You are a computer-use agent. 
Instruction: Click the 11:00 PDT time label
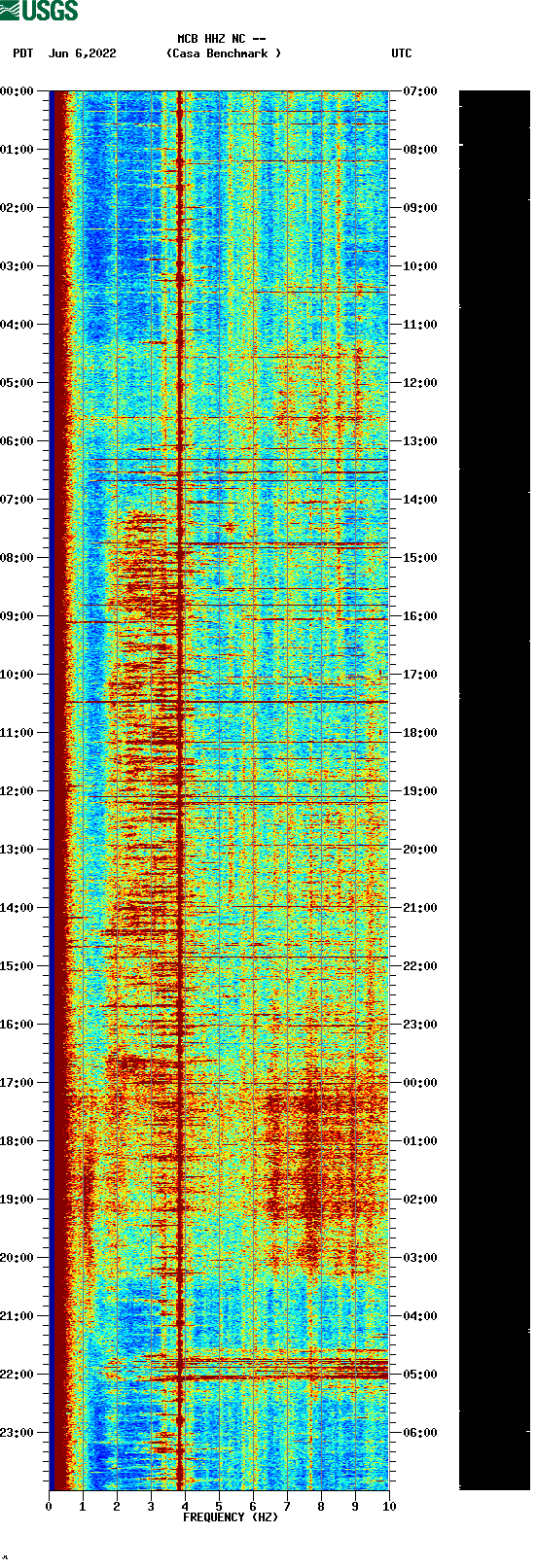pos(18,733)
